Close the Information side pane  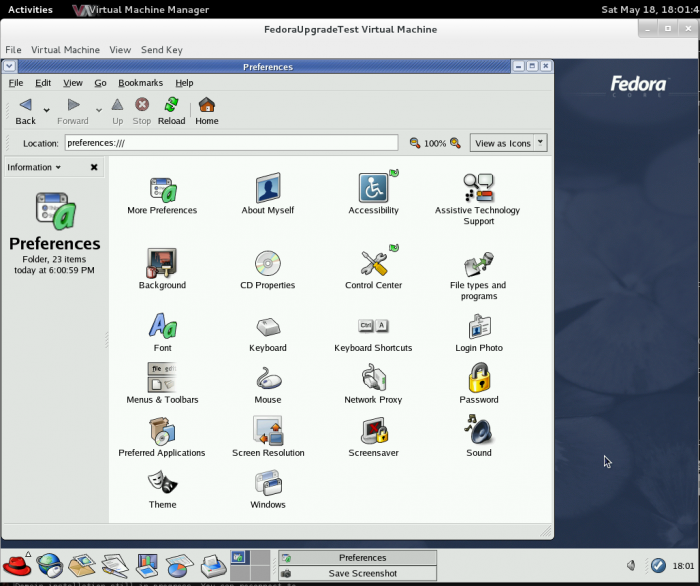[x=94, y=168]
